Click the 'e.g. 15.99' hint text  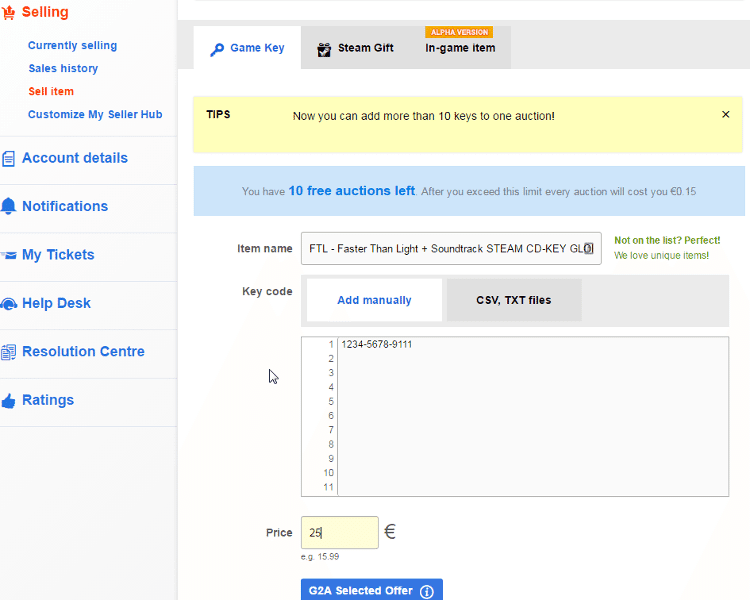(x=320, y=557)
